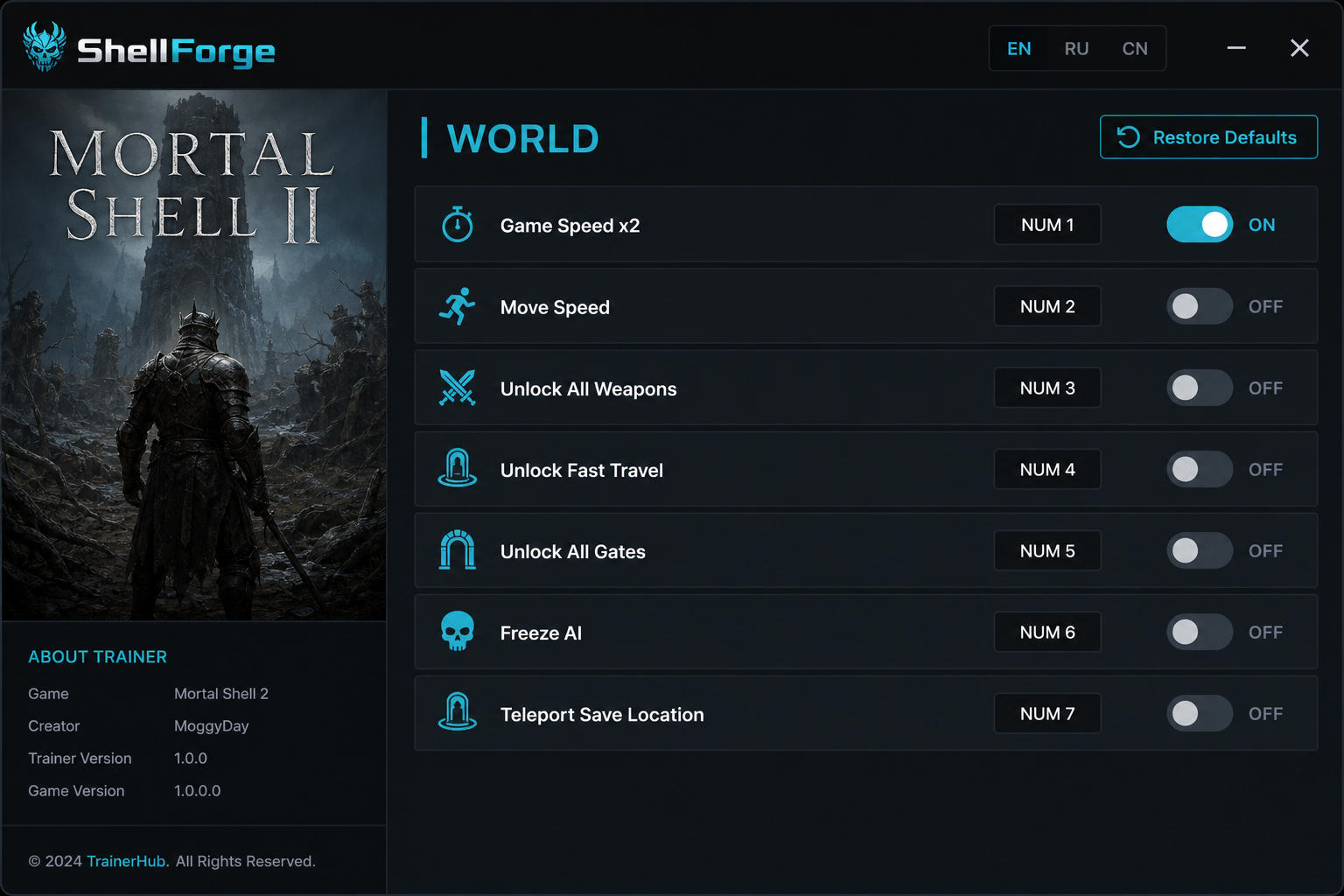Screen dimensions: 1344x896
Task: Click the Restore Defaults button
Action: point(1208,137)
